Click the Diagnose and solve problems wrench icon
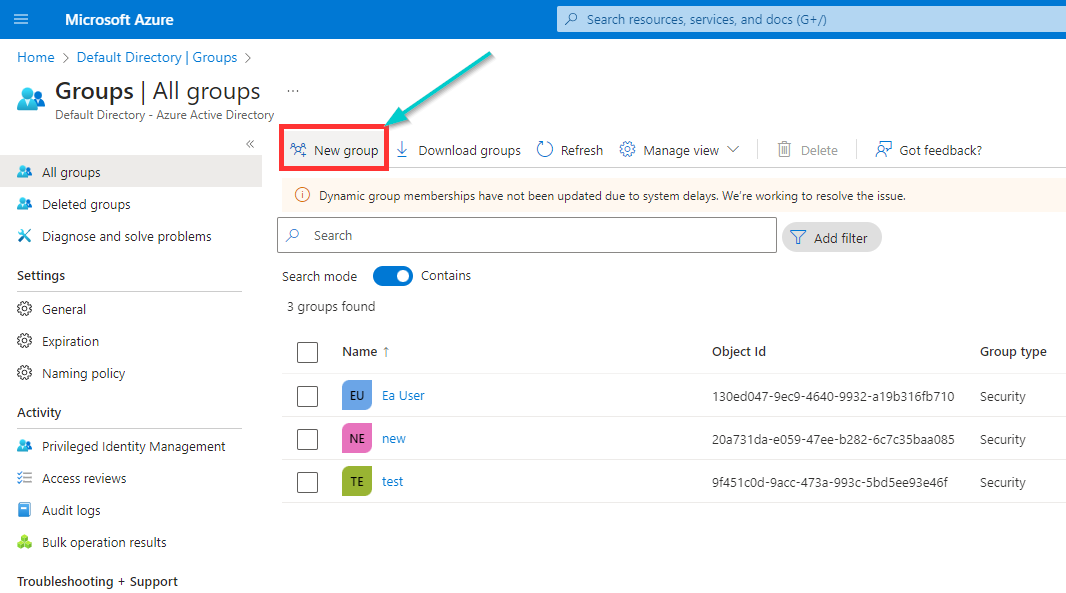This screenshot has width=1066, height=593. pos(24,235)
